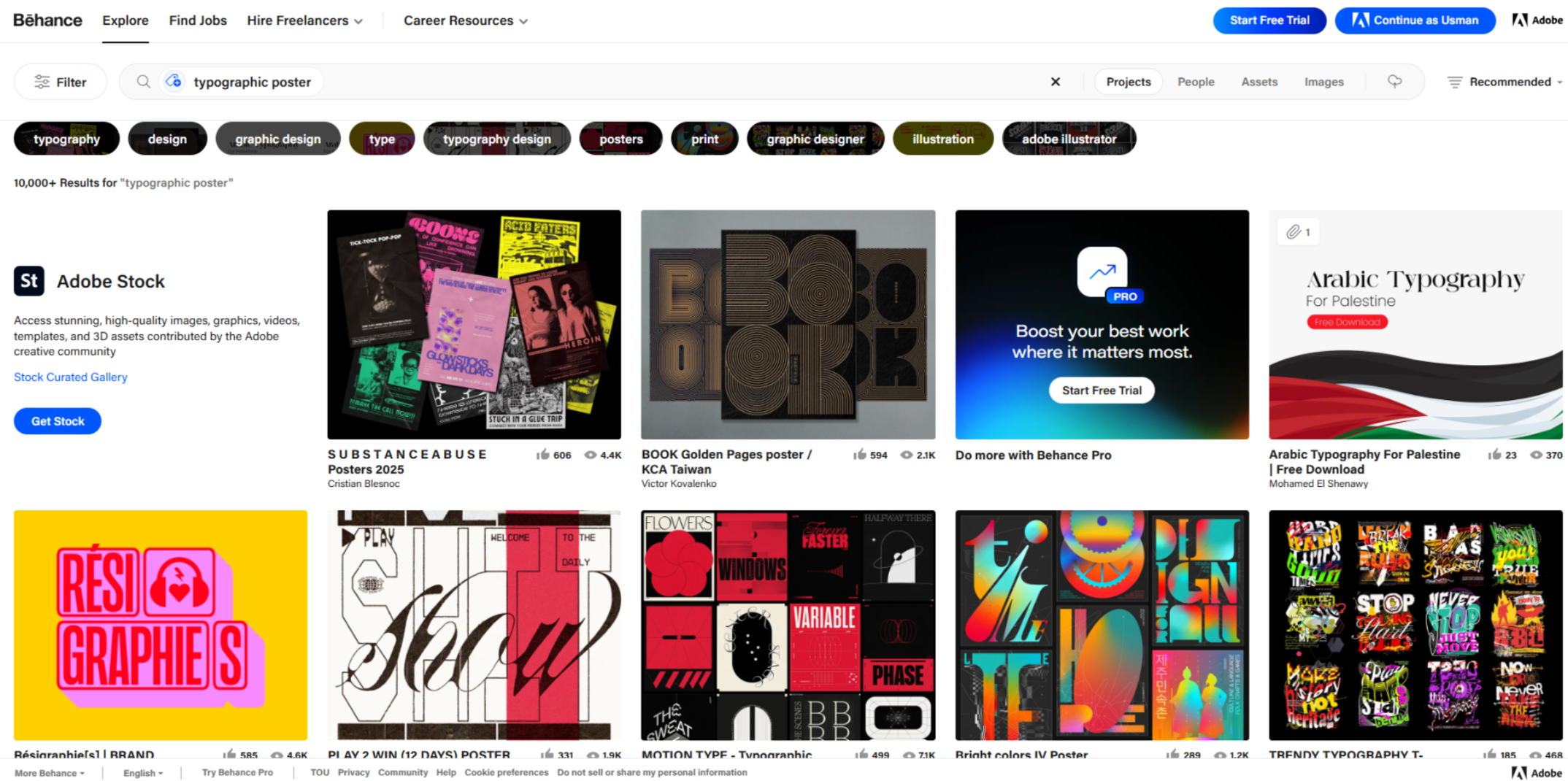This screenshot has height=781, width=1568.
Task: Open the Recommended sort dropdown
Action: (1504, 82)
